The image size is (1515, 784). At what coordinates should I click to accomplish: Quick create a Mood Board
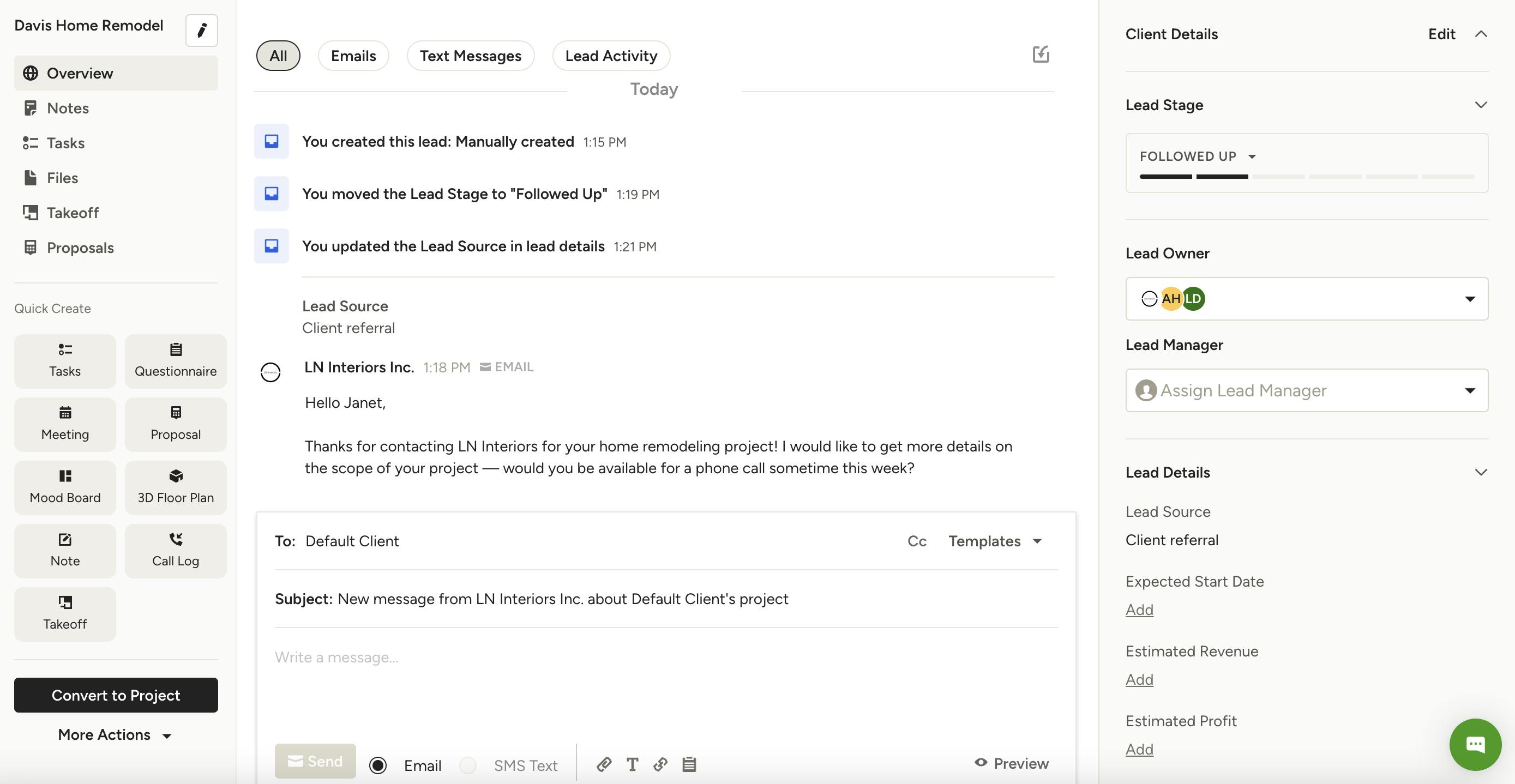pos(65,487)
